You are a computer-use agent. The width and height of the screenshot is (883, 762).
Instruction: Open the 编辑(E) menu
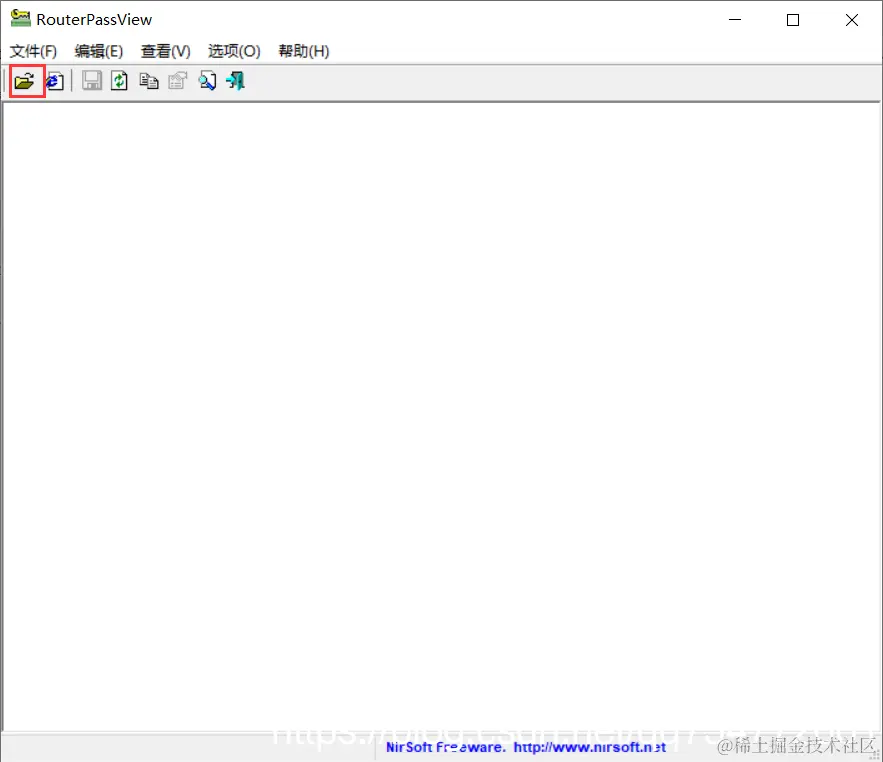point(99,51)
